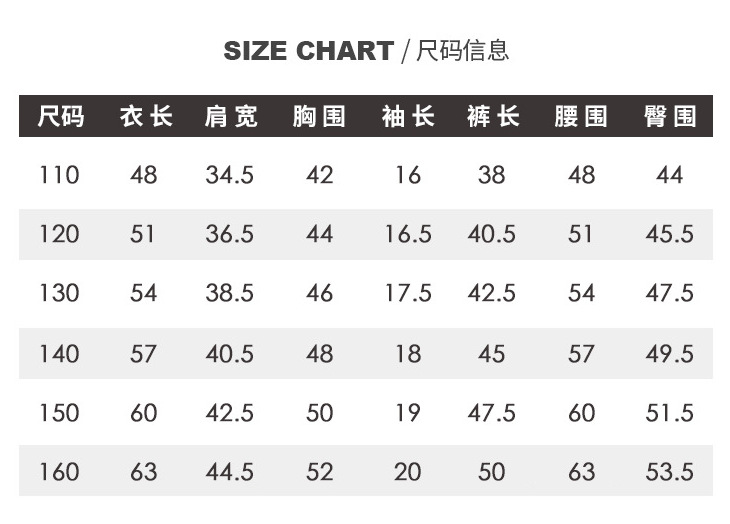Click the 53.5 hip measurement cell
The width and height of the screenshot is (730, 524).
tap(669, 471)
